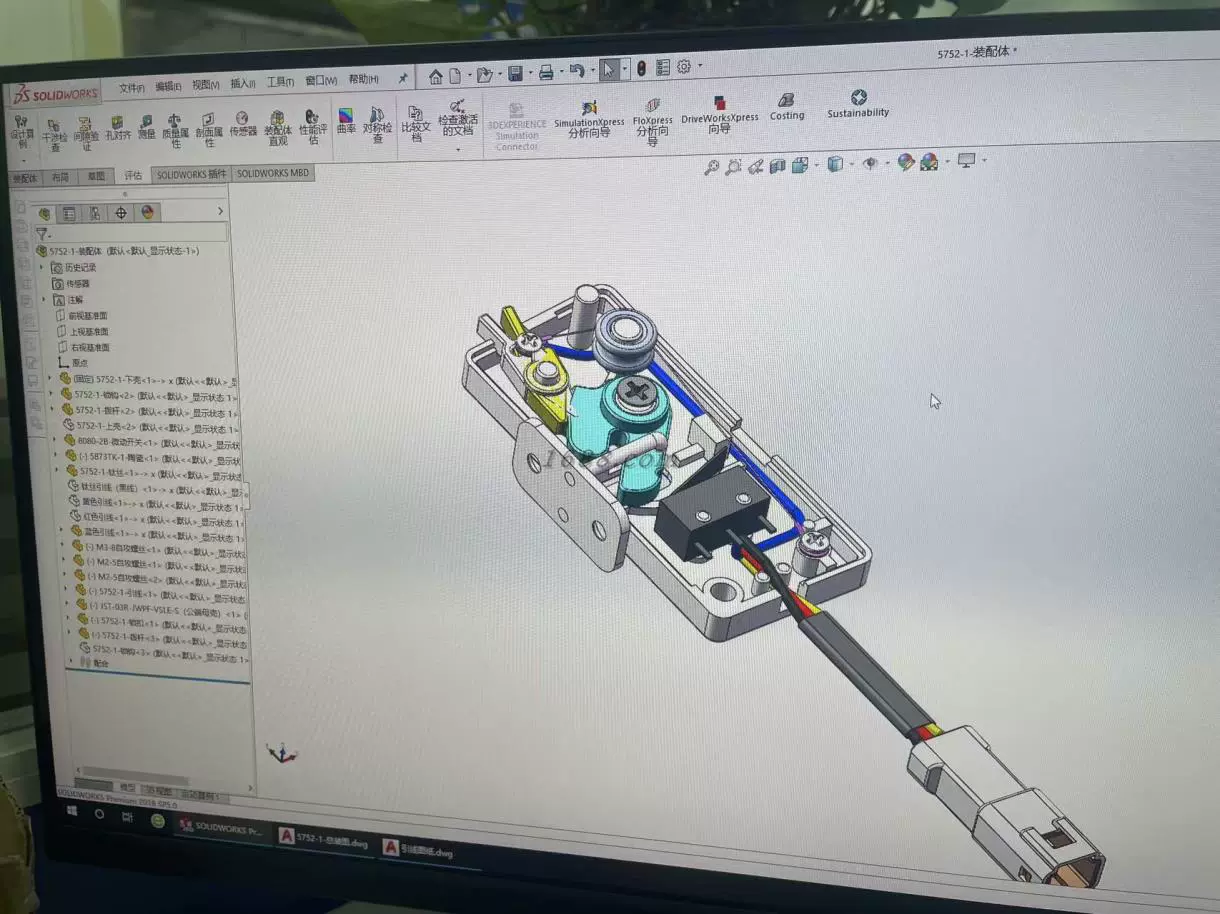Click the Save icon in the top toolbar
Viewport: 1220px width, 914px height.
coord(515,74)
